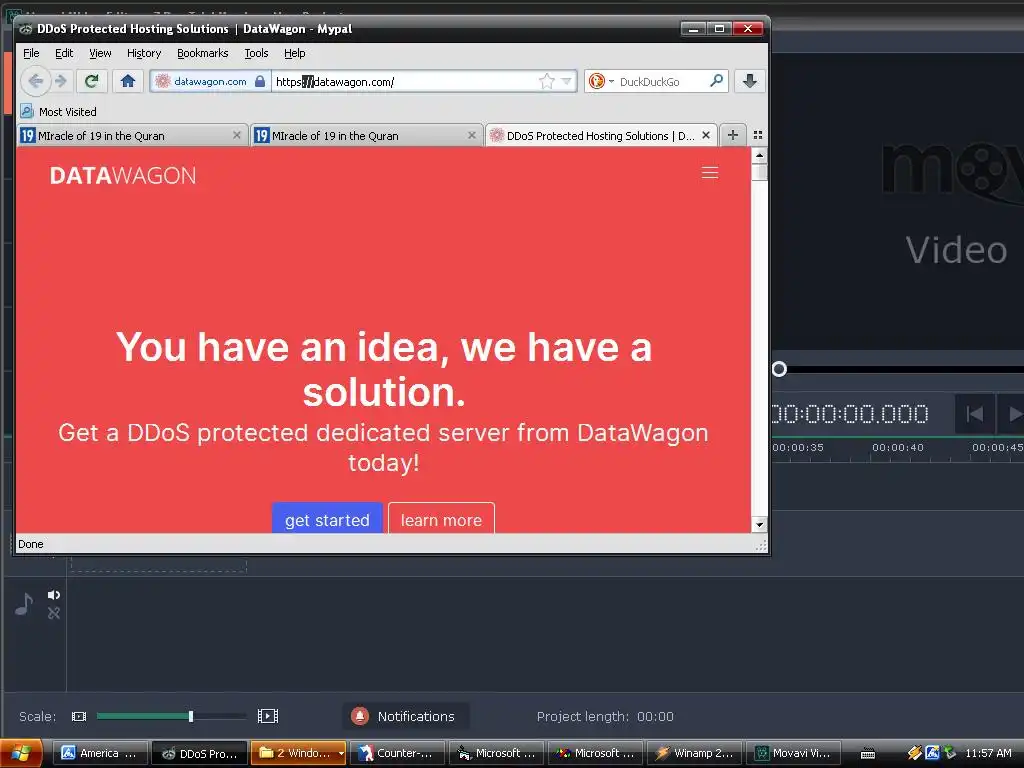Open the Help menu
Screen dimensions: 1024x768
point(295,53)
